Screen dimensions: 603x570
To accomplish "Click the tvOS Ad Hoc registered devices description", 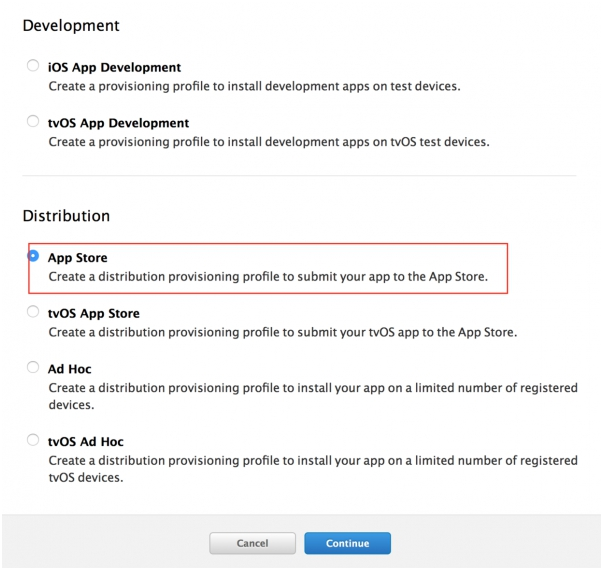I will click(312, 469).
